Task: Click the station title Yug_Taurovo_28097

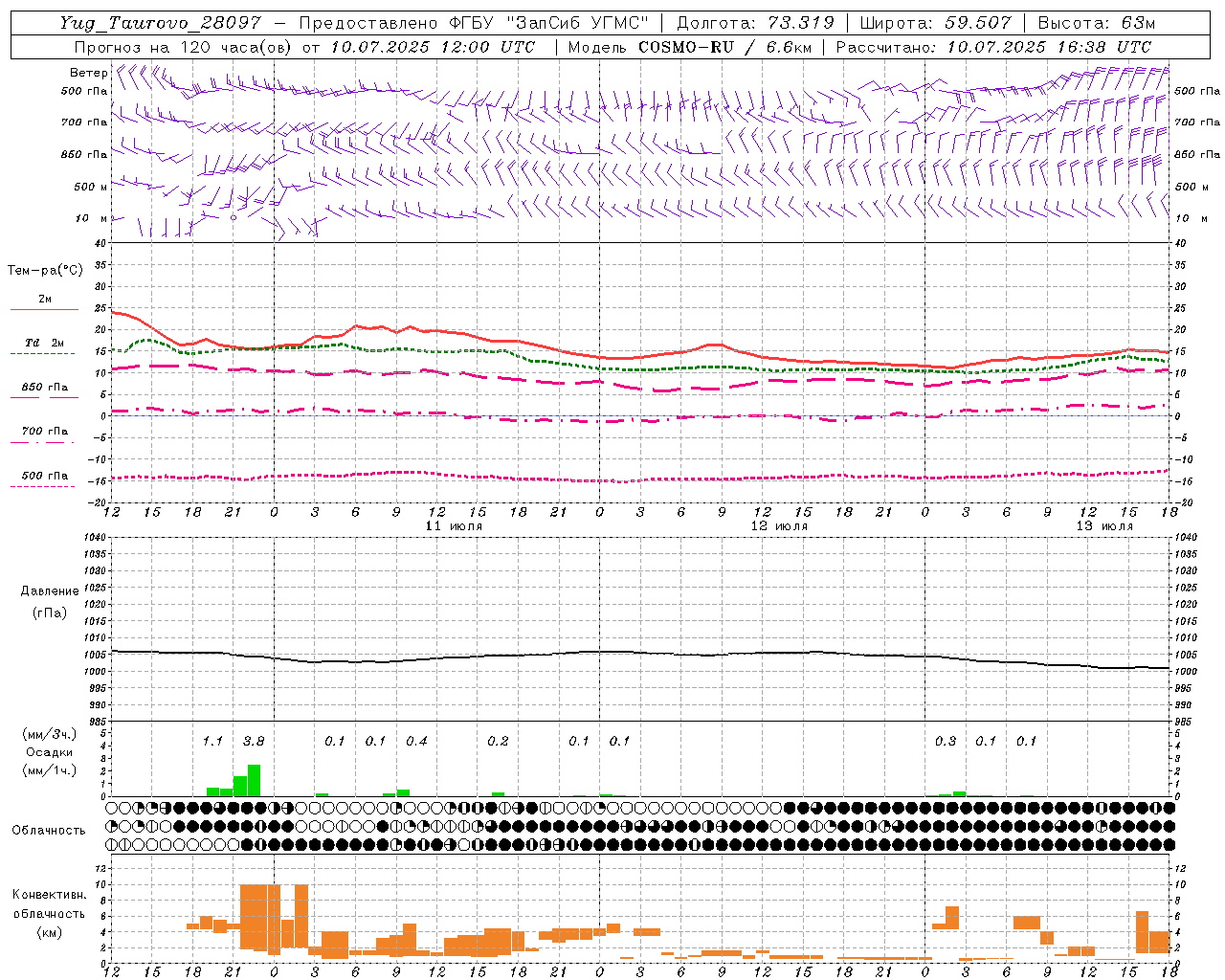Action: tap(160, 23)
